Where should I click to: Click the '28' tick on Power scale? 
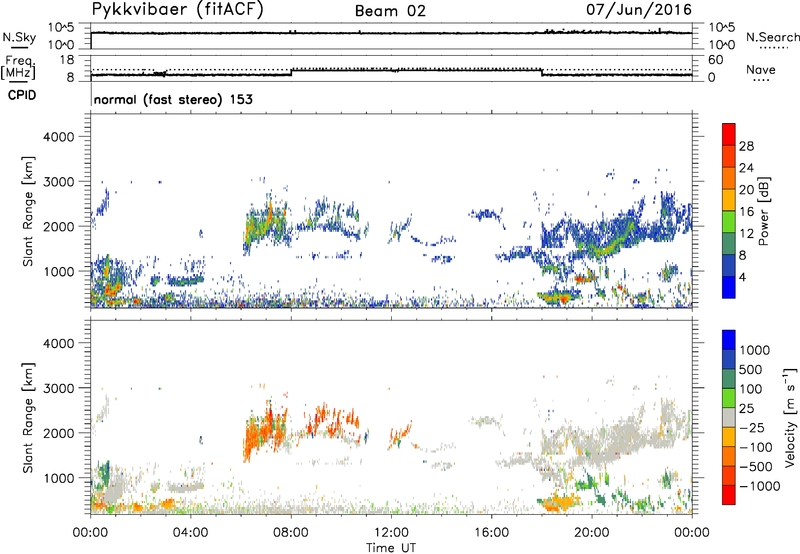click(746, 146)
